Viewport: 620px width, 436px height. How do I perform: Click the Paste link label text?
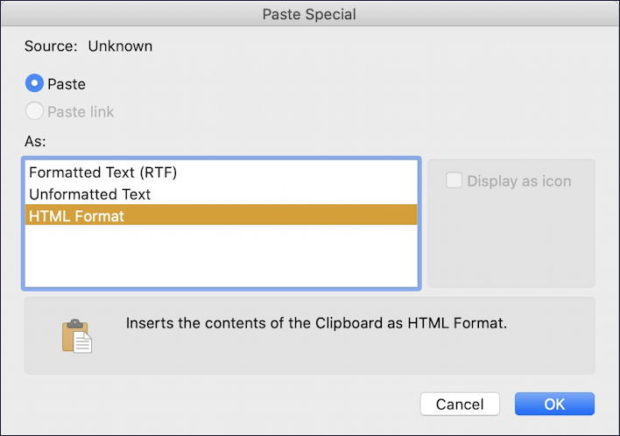tap(81, 112)
